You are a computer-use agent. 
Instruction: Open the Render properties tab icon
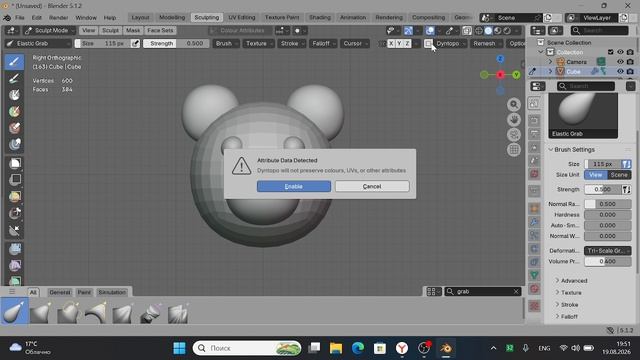pyautogui.click(x=534, y=121)
